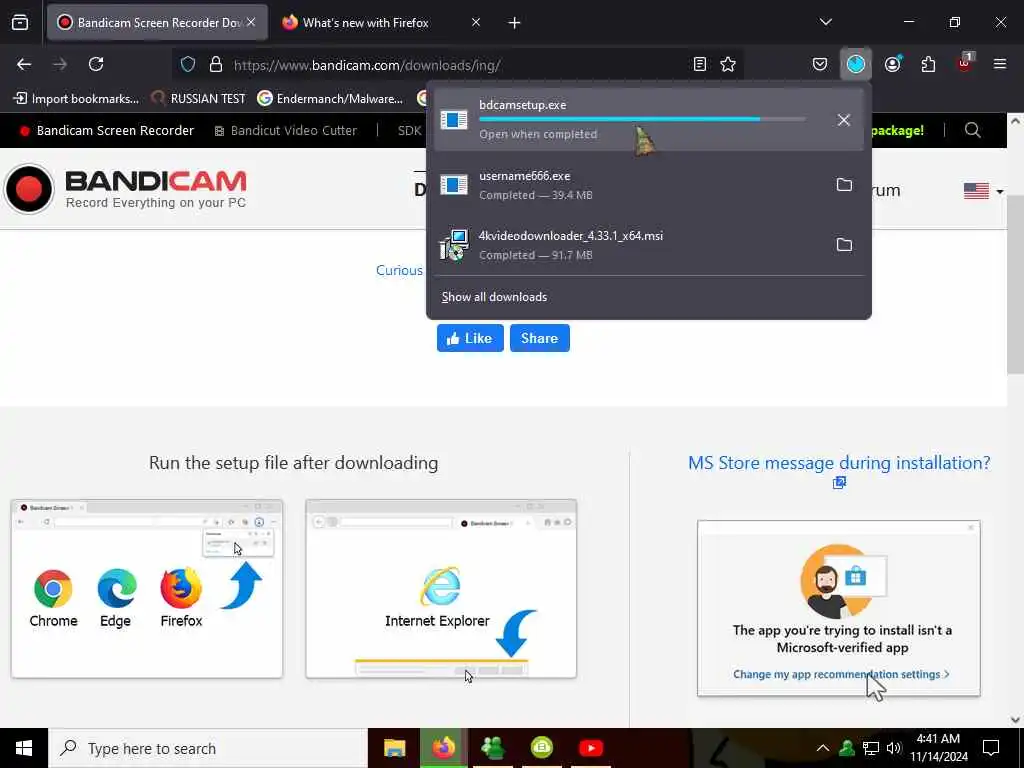Image resolution: width=1024 pixels, height=768 pixels.
Task: Open MS Store message during installation link
Action: [839, 463]
